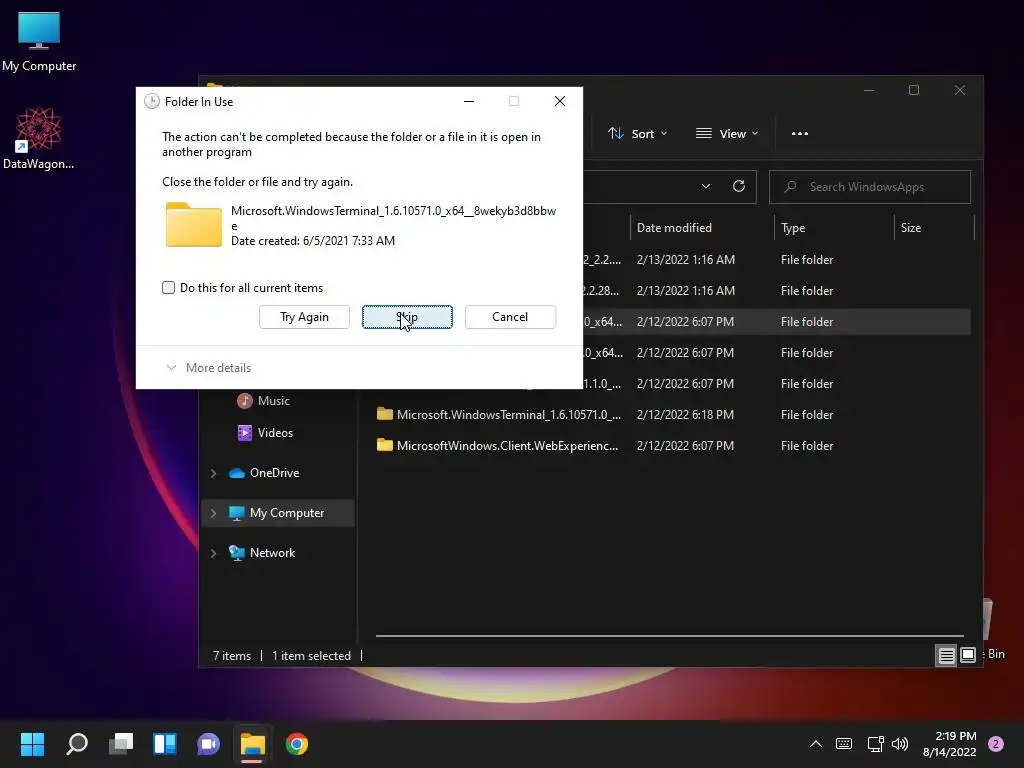Cancel the Folder In Use dialog
The image size is (1024, 768).
510,317
